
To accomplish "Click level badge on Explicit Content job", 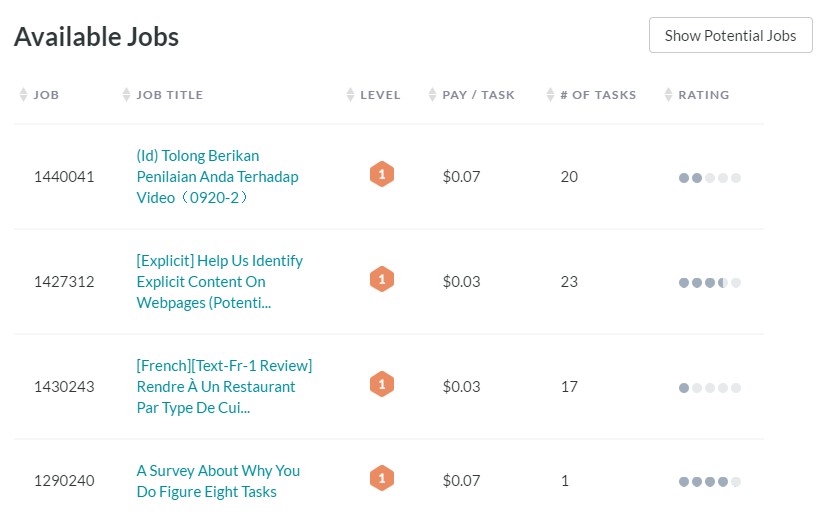I will (x=382, y=279).
